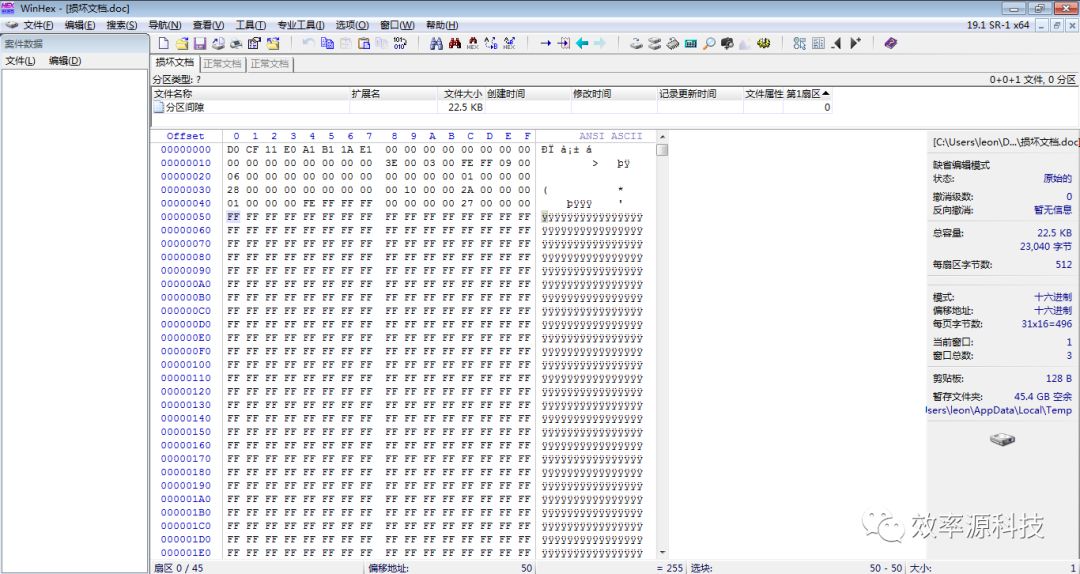Open 编辑(D) in the case data panel

(x=65, y=61)
